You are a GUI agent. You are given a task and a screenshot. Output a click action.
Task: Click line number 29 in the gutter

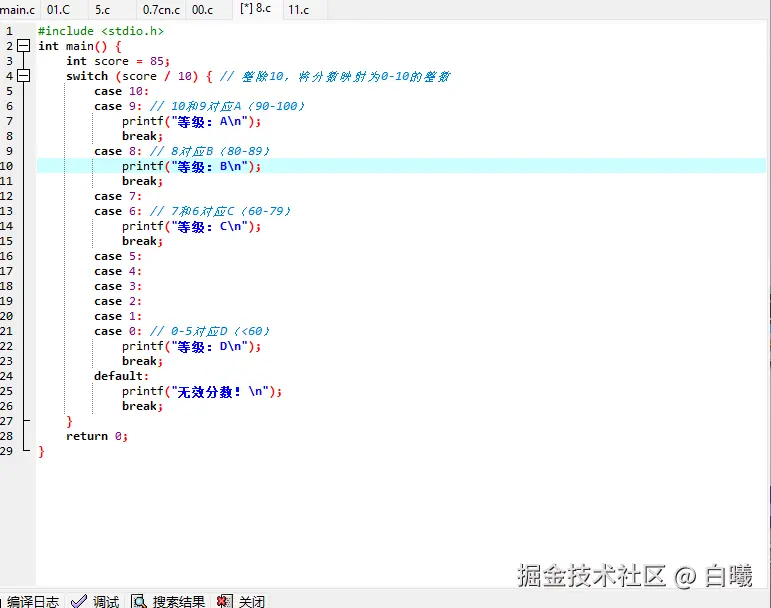point(6,451)
